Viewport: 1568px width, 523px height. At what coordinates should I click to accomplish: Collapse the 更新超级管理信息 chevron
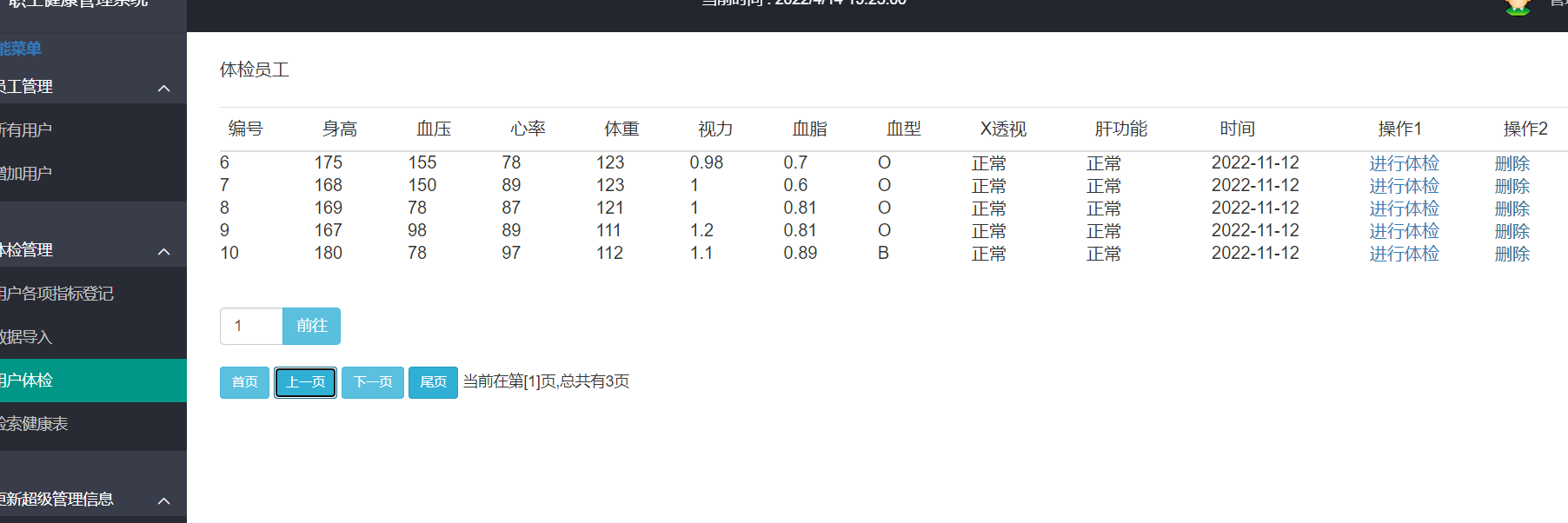point(163,501)
